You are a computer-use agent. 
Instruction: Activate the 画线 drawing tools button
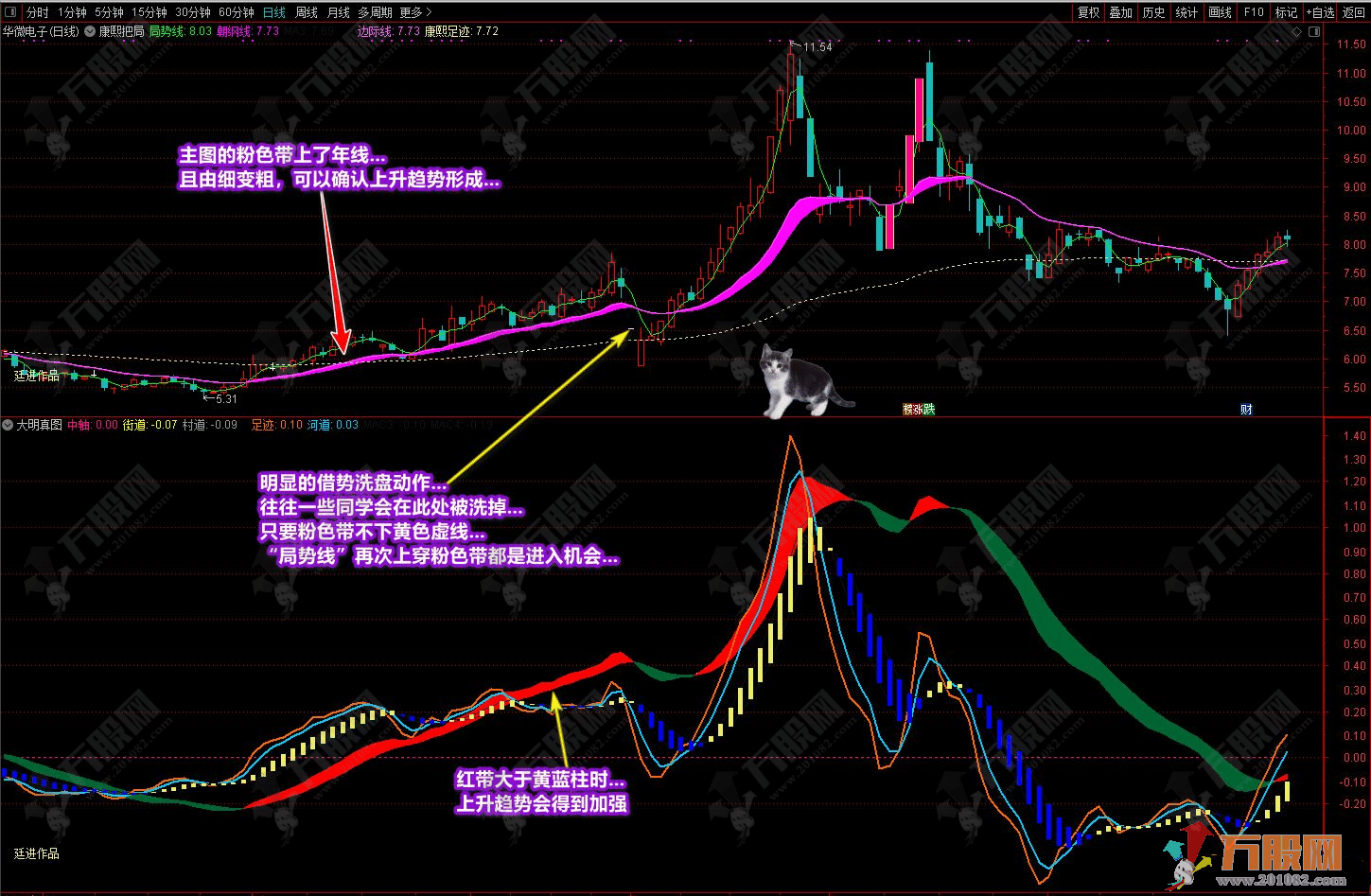tap(1221, 12)
